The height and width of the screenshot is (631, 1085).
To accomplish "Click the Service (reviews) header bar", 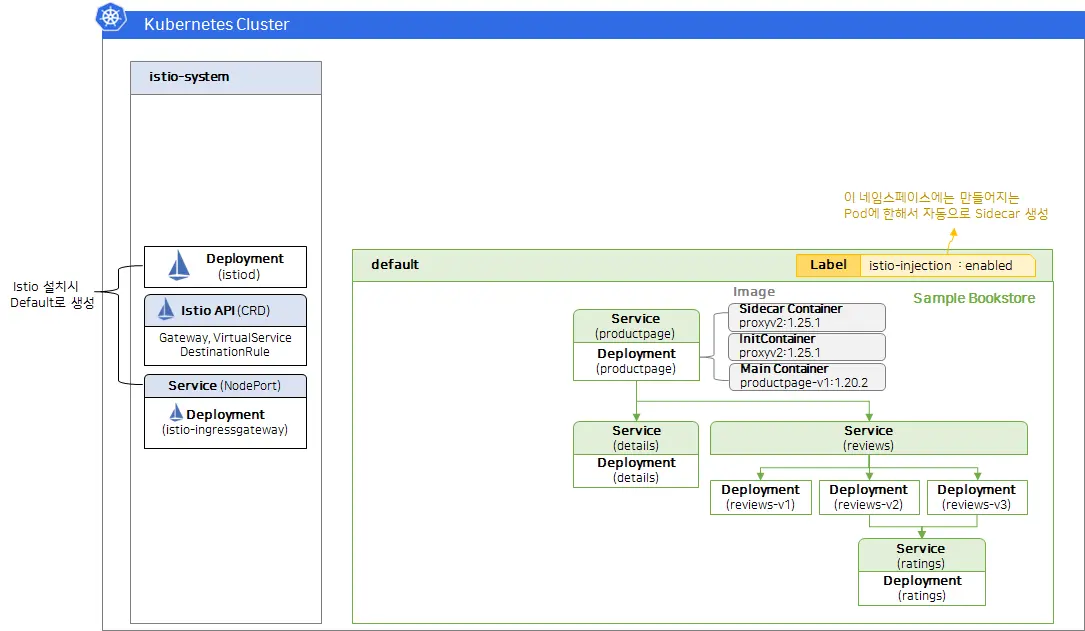I will point(868,438).
